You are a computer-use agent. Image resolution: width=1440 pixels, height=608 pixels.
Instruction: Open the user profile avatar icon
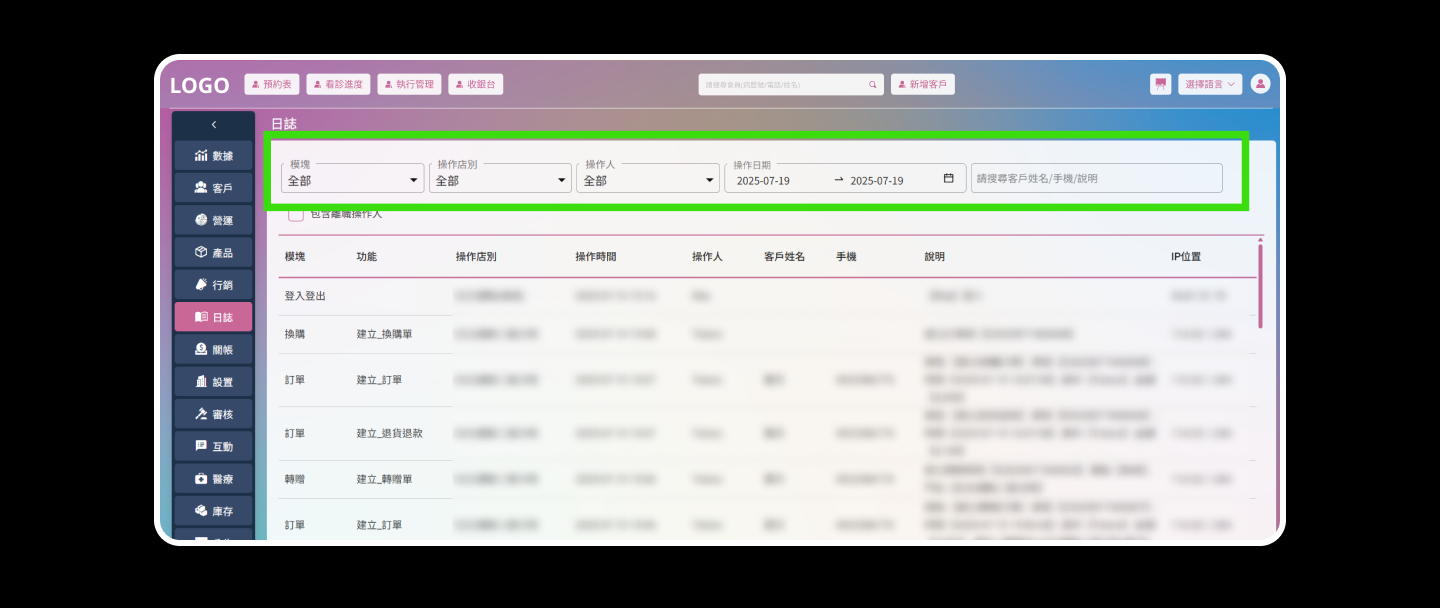pos(1260,84)
